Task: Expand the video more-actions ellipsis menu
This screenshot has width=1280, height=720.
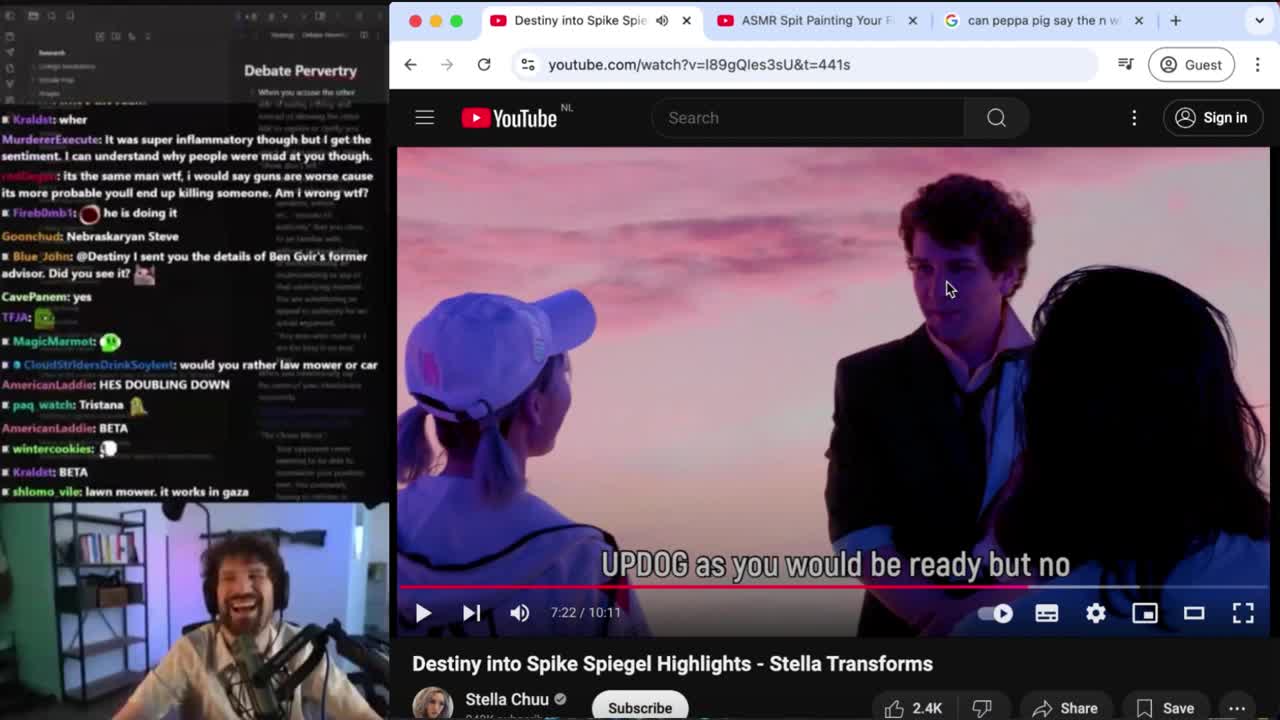Action: click(x=1239, y=707)
